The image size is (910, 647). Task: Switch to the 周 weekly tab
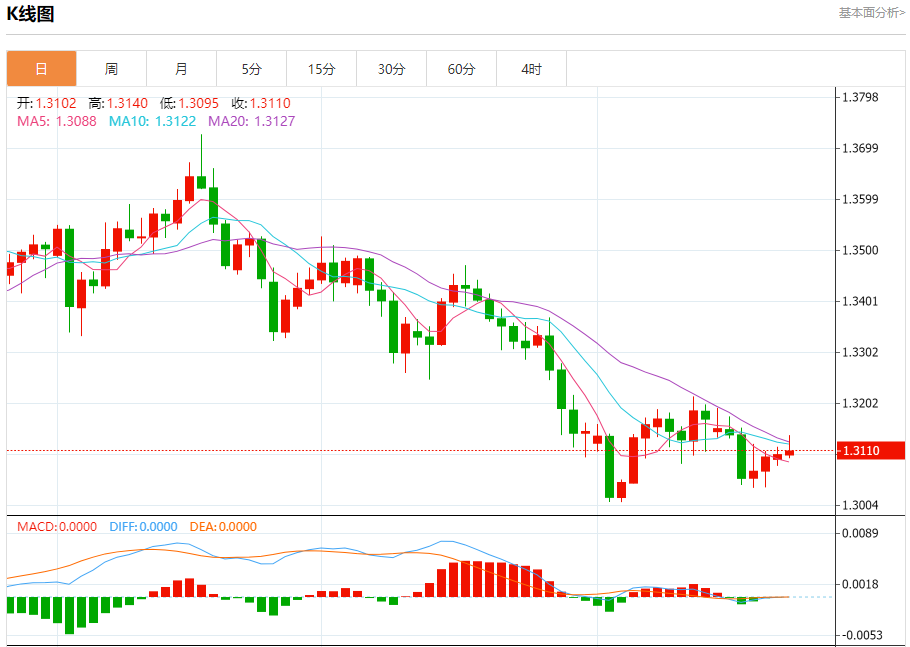111,69
